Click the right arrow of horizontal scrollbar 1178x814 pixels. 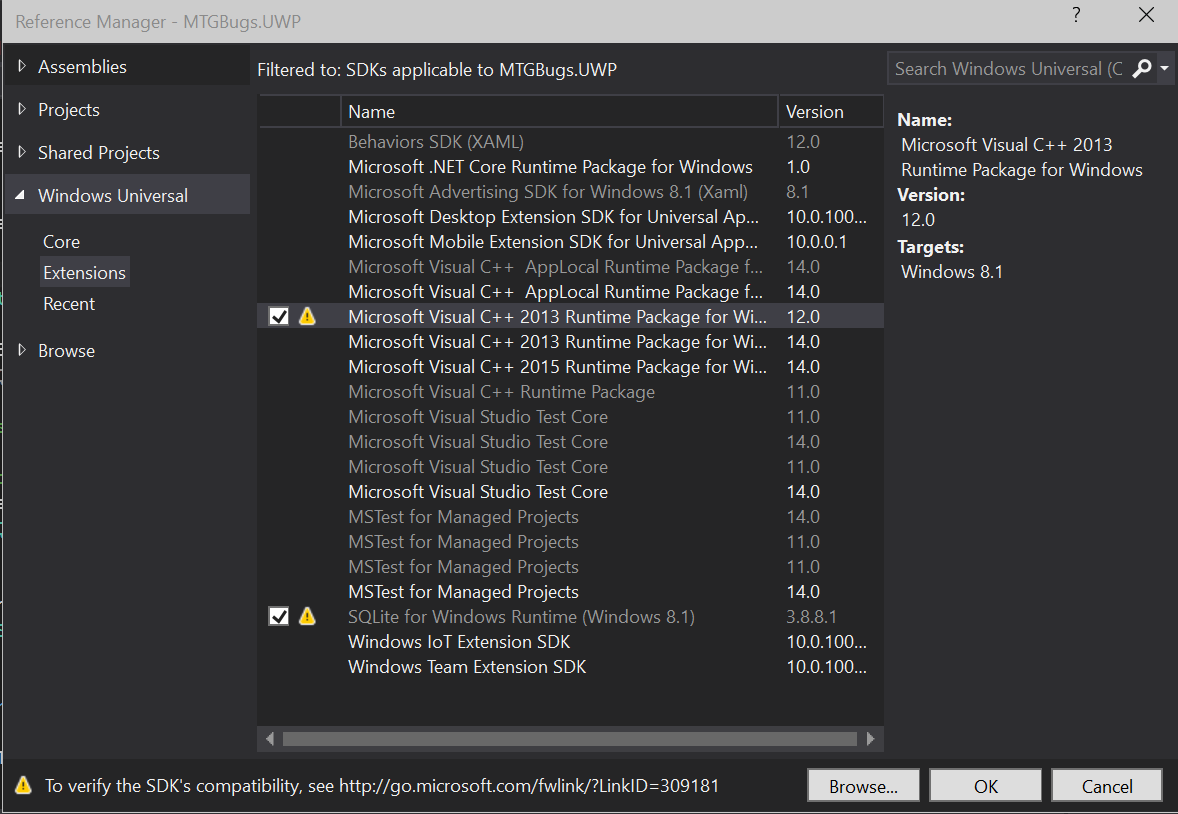coord(871,739)
